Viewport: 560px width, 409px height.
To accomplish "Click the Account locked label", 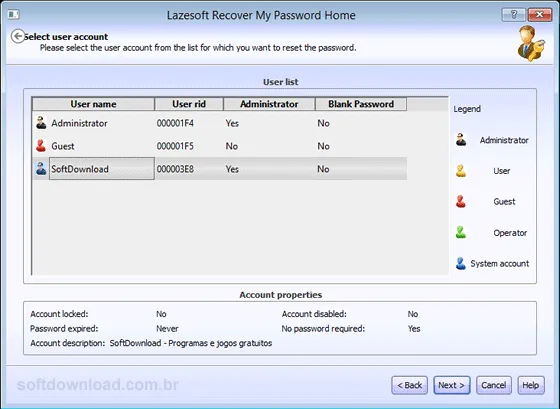I will (59, 314).
